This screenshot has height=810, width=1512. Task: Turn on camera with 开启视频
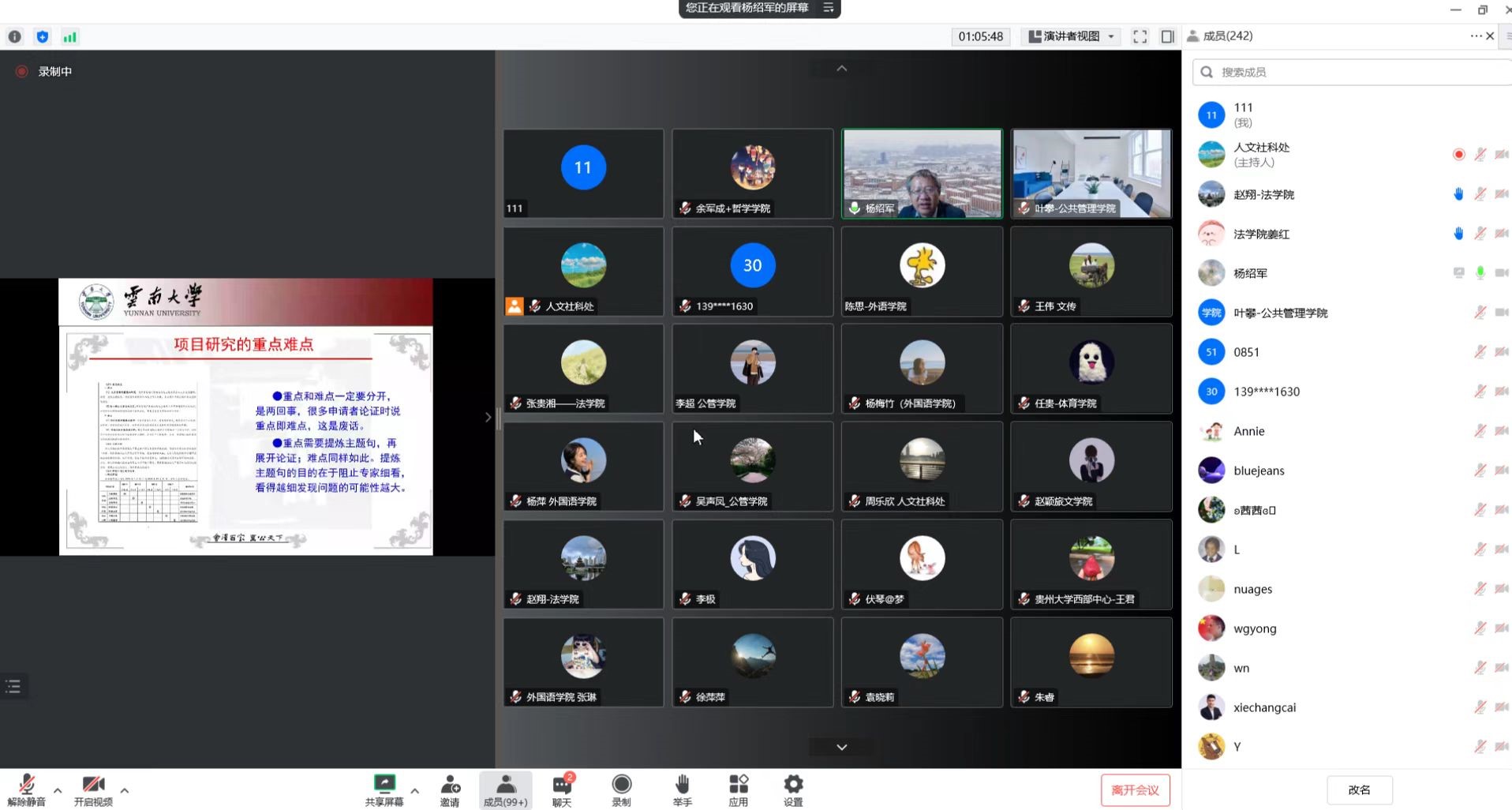(x=93, y=785)
